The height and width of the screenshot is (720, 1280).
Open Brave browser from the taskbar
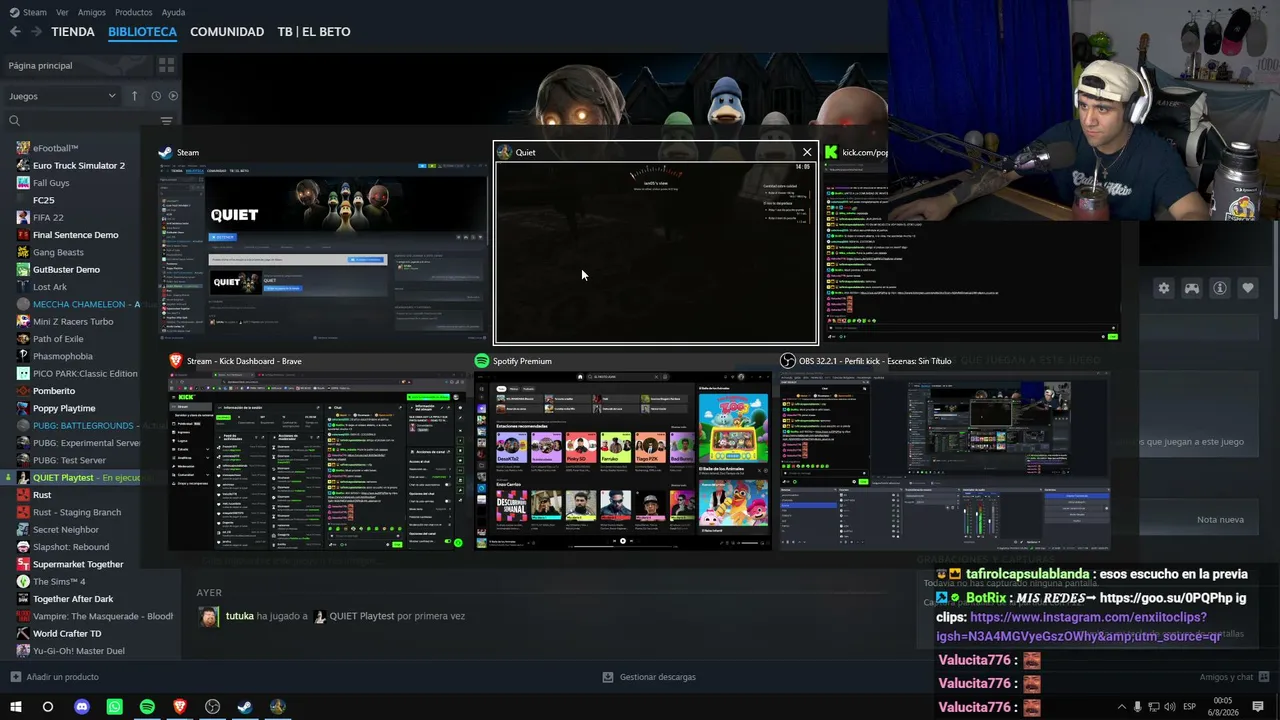[x=180, y=707]
